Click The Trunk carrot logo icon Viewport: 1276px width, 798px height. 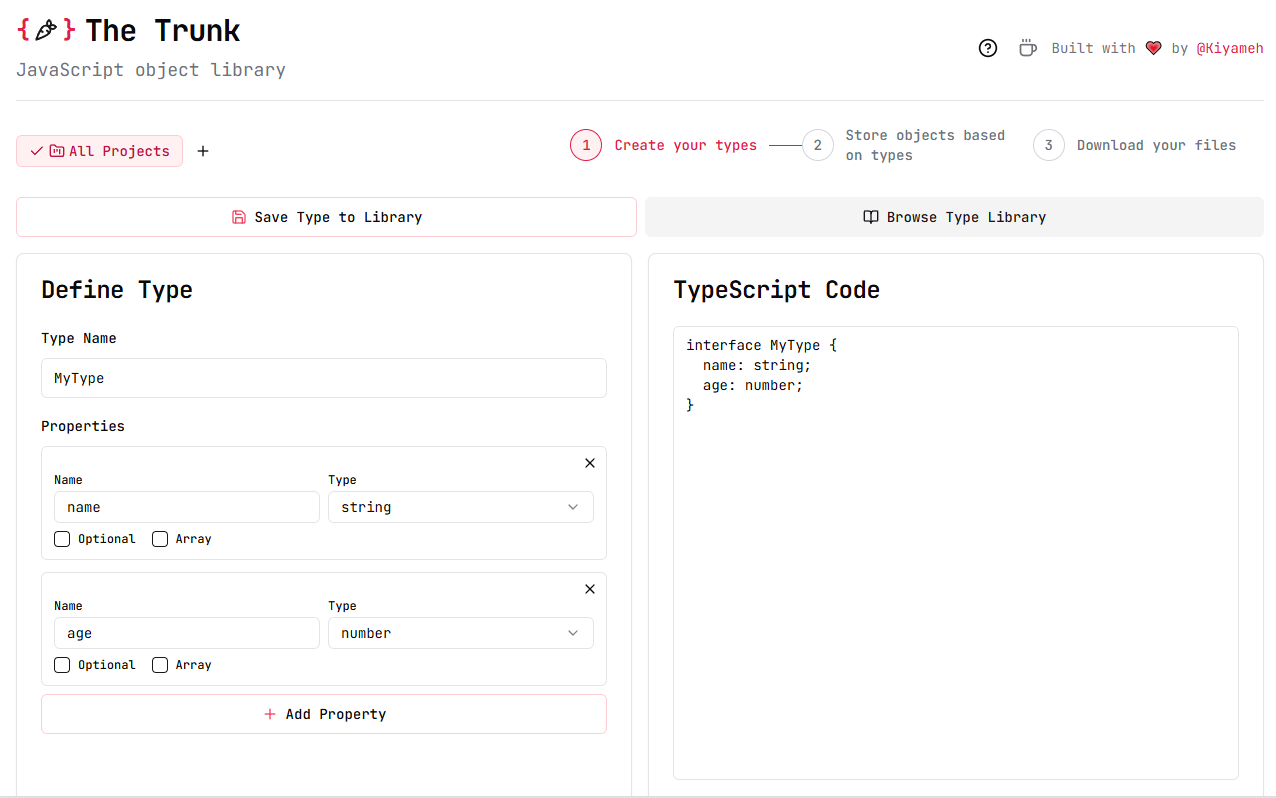[46, 30]
